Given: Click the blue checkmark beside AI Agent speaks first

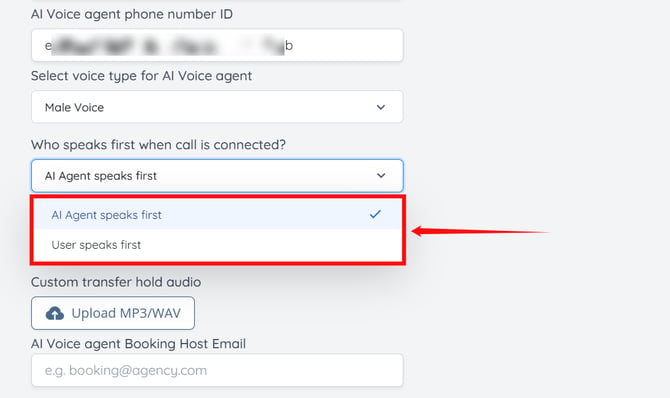Looking at the screenshot, I should click(x=375, y=214).
